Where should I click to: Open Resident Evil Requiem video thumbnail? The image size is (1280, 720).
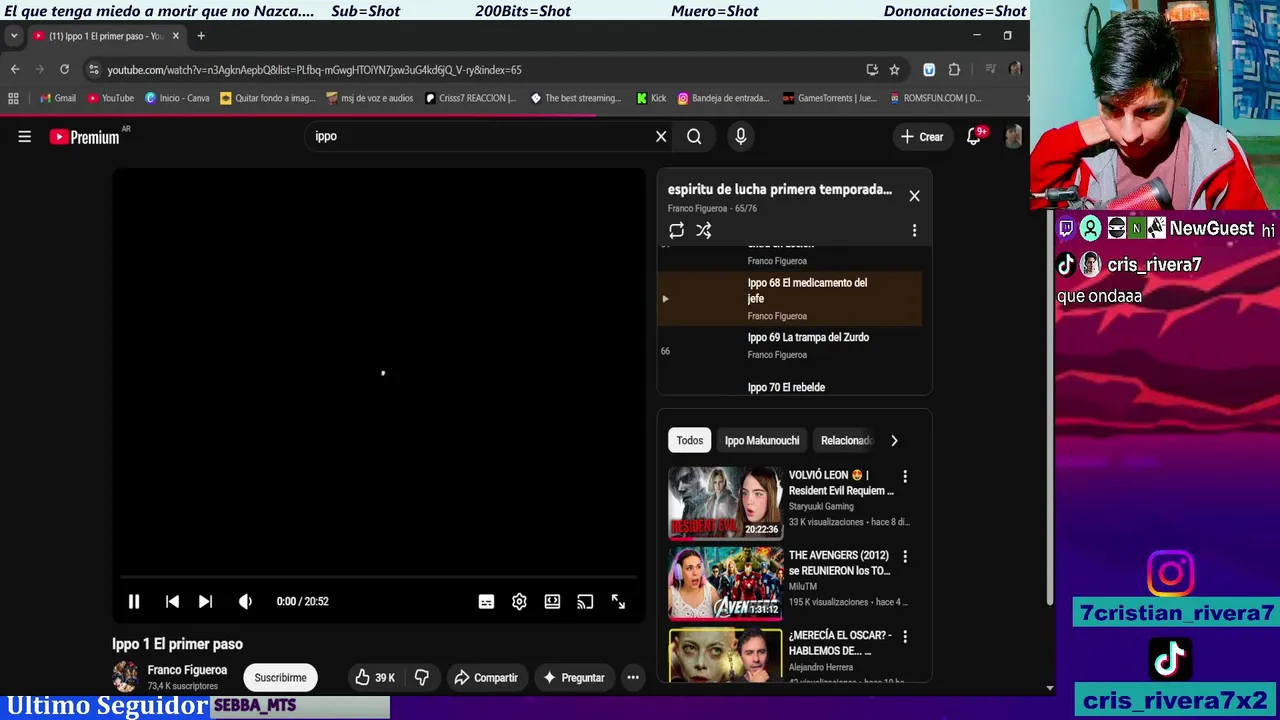[726, 503]
